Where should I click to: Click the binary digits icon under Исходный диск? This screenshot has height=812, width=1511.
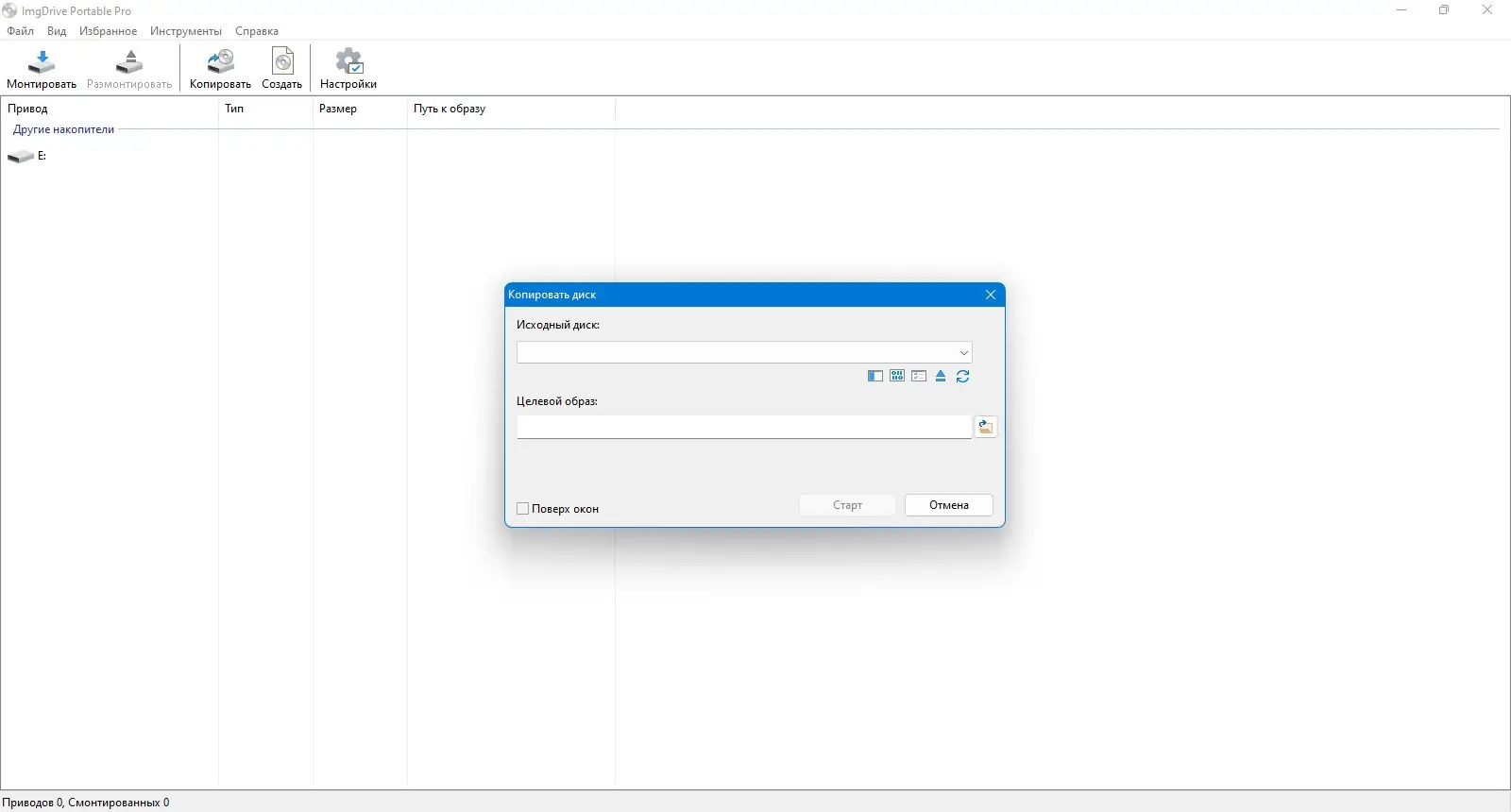coord(897,376)
